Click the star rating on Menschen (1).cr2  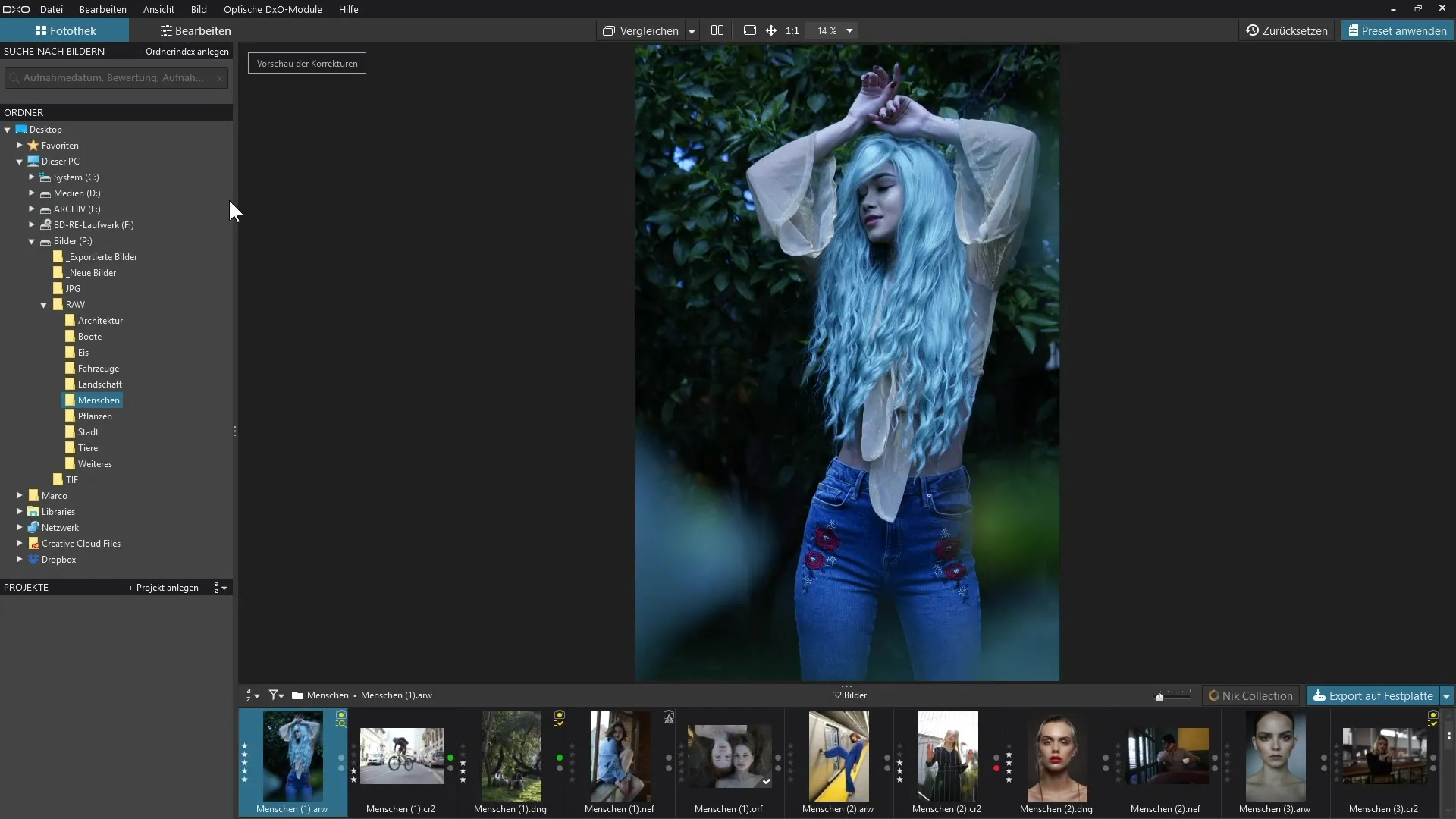[353, 763]
